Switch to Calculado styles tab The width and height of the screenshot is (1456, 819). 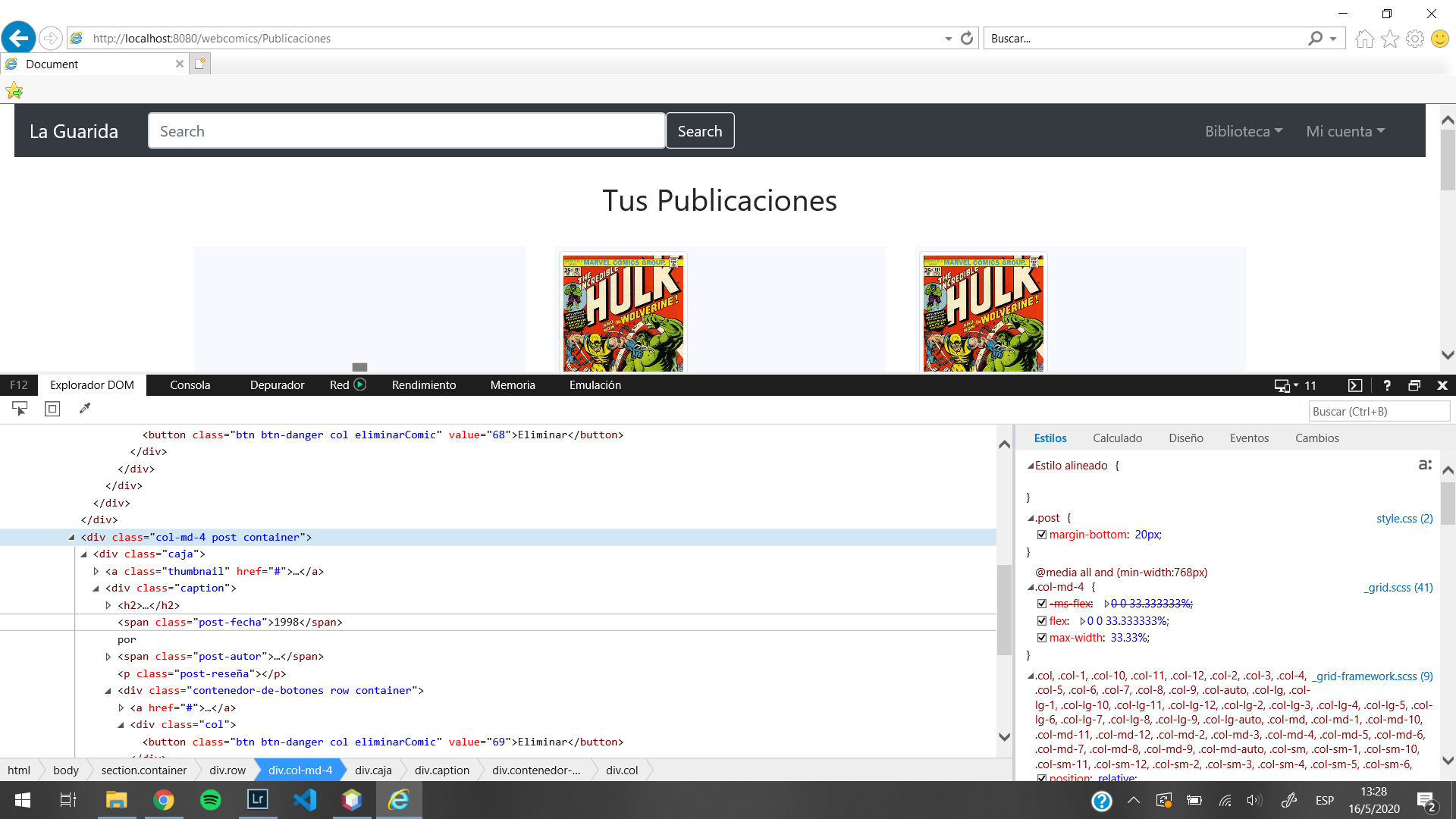click(1117, 438)
